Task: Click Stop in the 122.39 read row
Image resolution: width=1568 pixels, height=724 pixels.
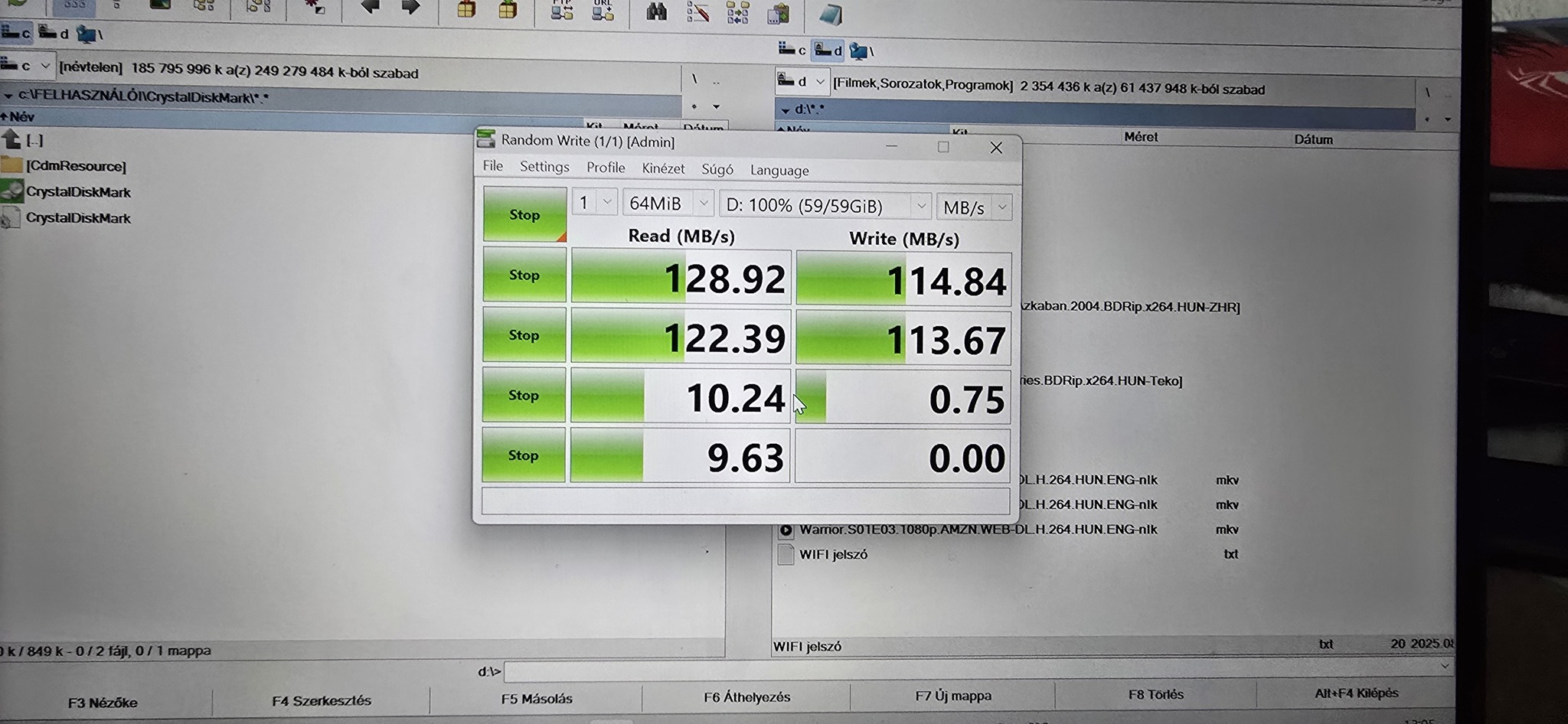Action: (x=524, y=335)
